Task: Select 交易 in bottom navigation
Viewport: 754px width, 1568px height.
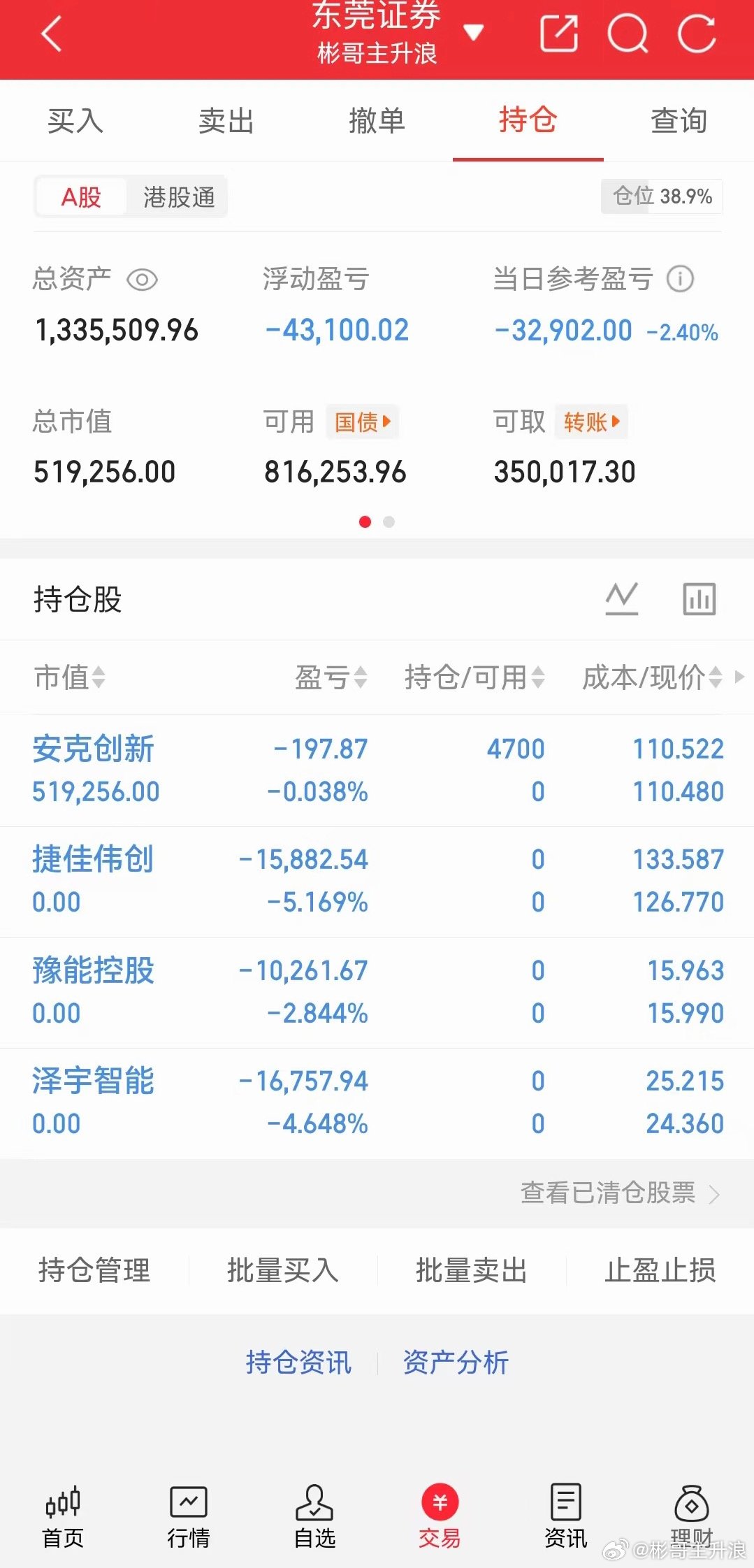Action: (440, 1516)
